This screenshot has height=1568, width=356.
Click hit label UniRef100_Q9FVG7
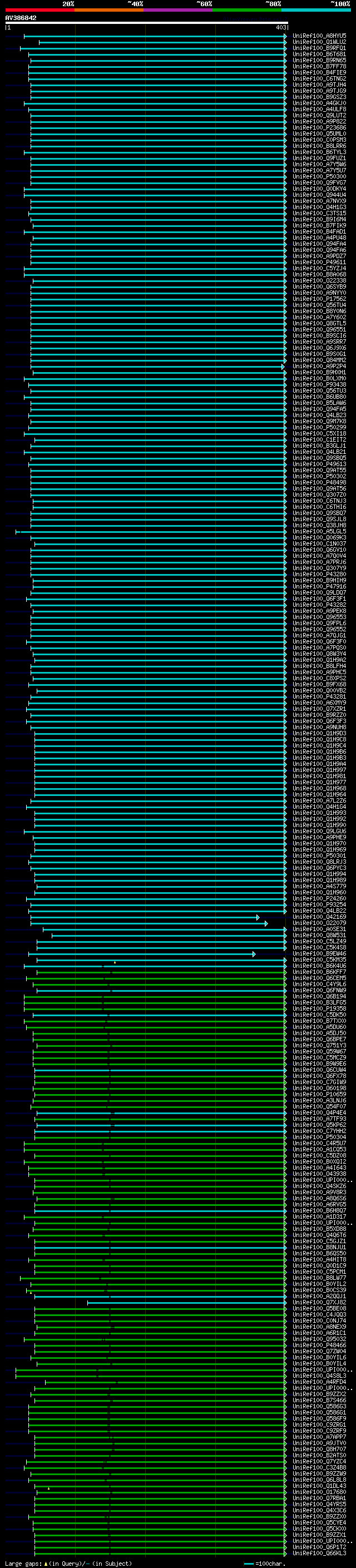click(319, 182)
